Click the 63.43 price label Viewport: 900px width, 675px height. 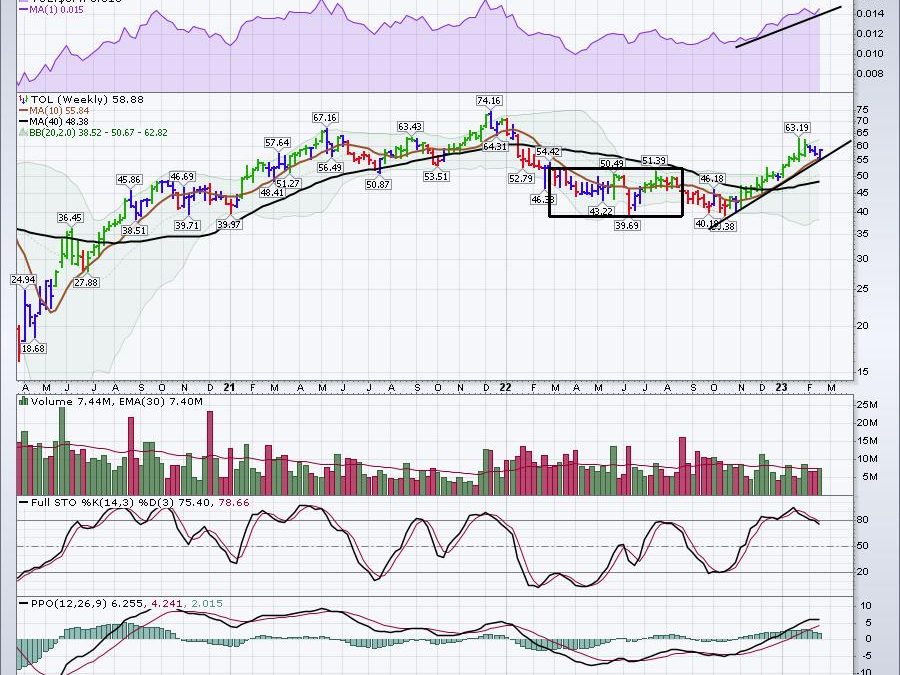tap(410, 126)
